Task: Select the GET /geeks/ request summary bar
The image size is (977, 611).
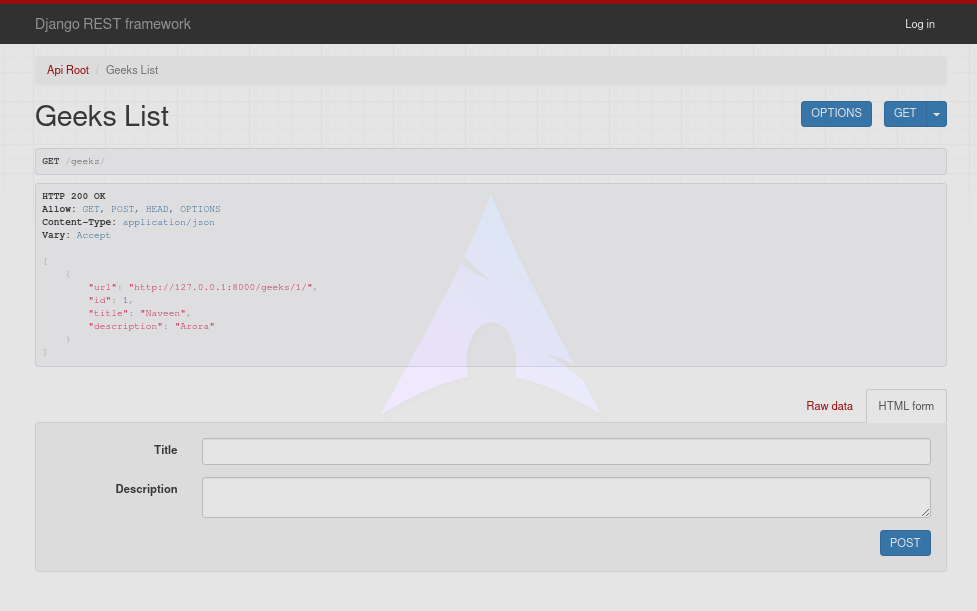Action: tap(490, 161)
